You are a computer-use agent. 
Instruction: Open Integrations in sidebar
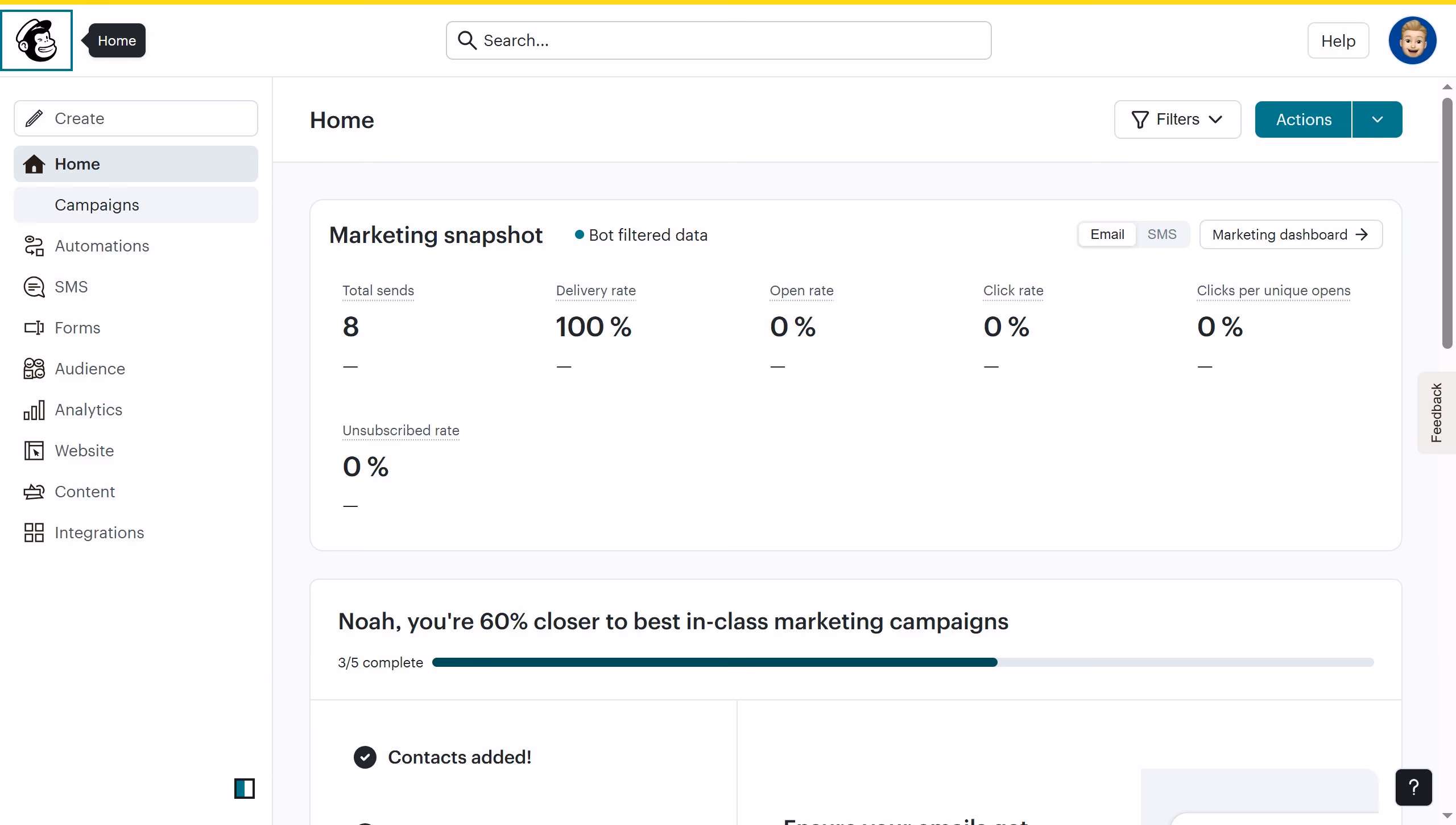135,533
